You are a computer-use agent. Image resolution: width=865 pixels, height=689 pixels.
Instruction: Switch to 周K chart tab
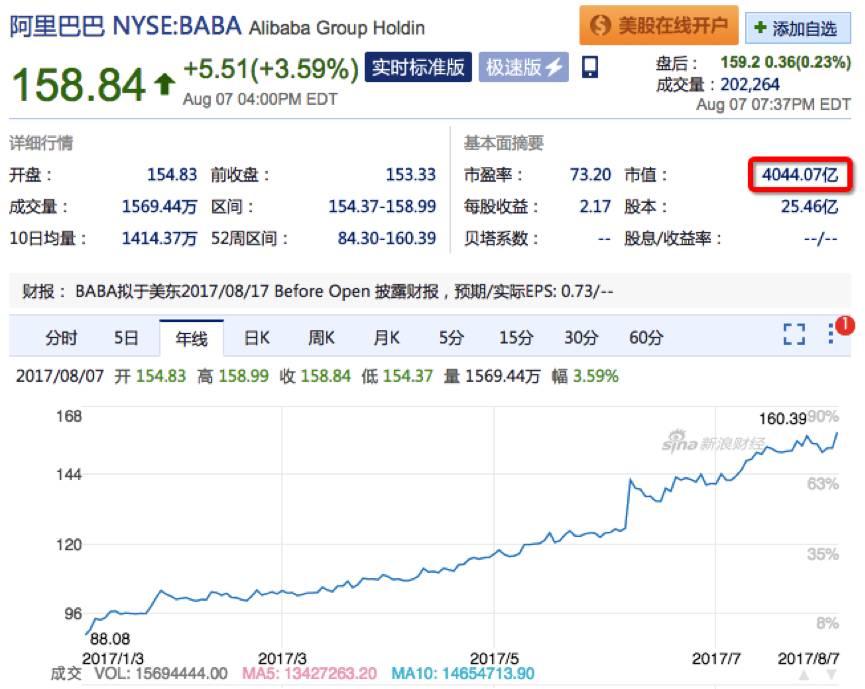click(x=321, y=337)
